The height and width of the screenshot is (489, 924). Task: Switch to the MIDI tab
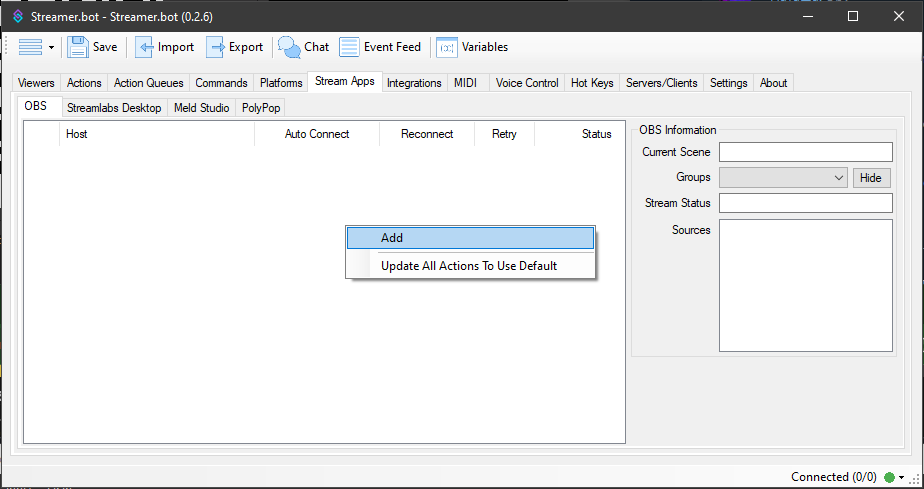click(466, 83)
